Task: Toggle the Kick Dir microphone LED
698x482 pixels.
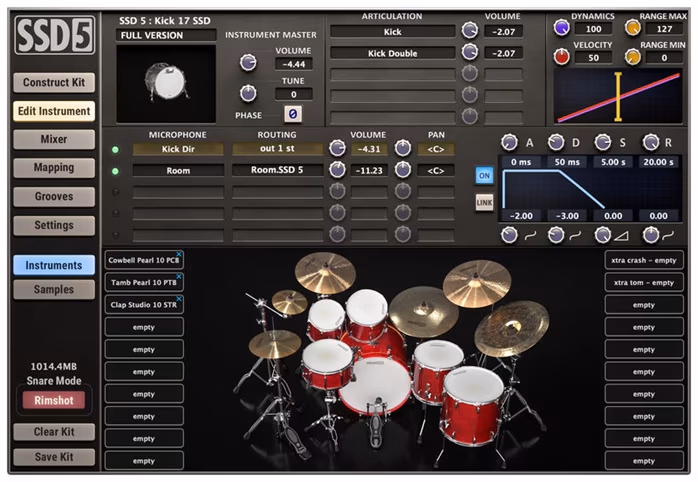Action: tap(116, 149)
